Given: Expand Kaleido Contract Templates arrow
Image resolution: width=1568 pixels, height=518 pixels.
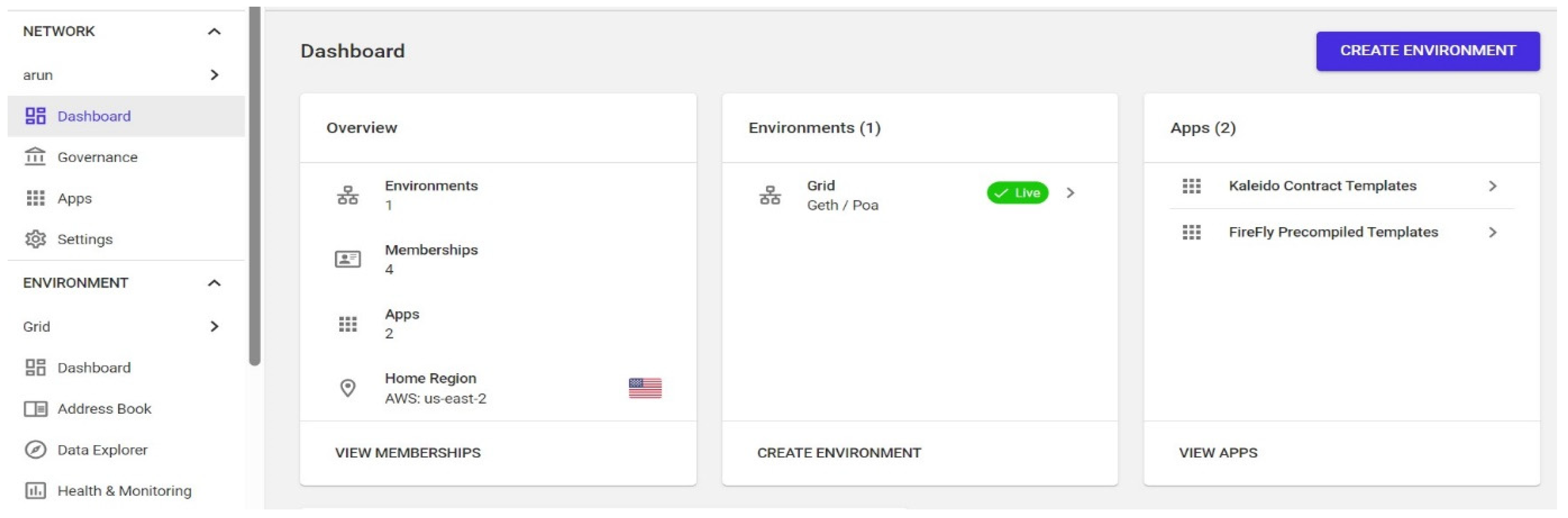Looking at the screenshot, I should [1492, 186].
